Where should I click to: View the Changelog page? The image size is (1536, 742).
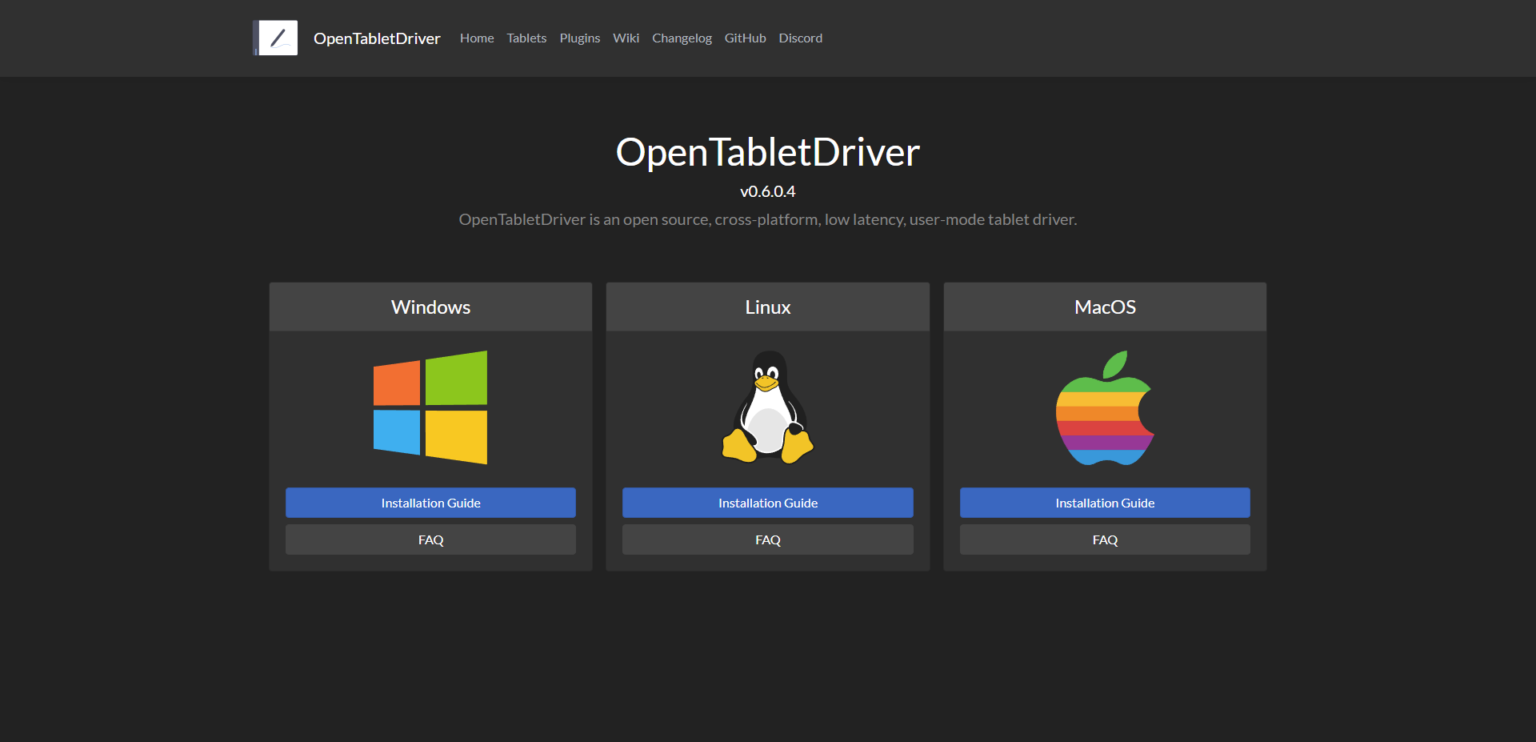pyautogui.click(x=682, y=38)
